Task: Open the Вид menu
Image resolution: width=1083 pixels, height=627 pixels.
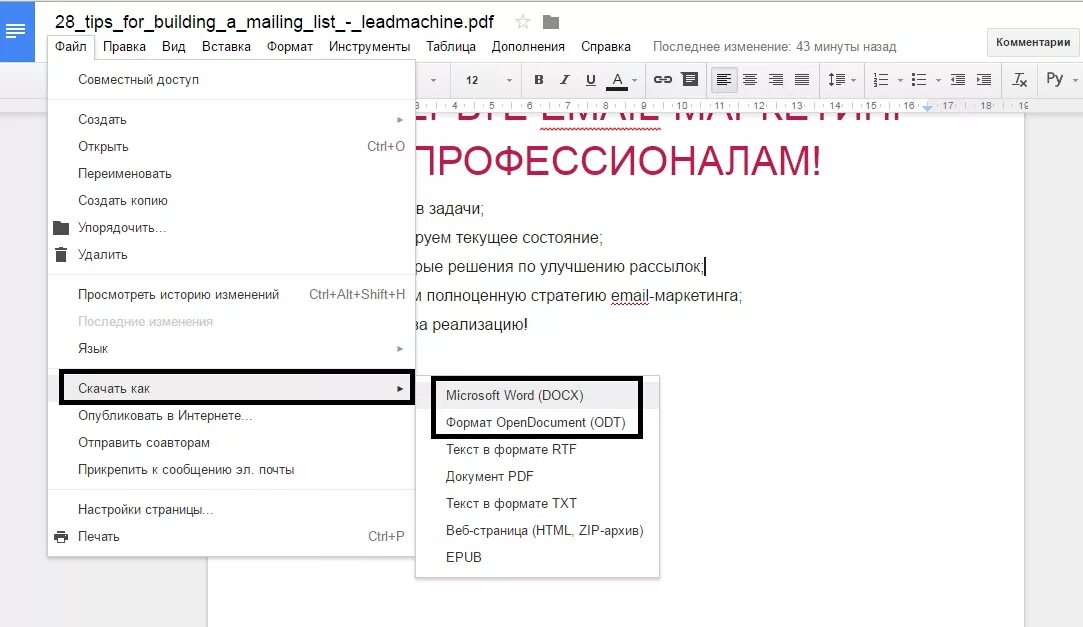Action: 173,46
